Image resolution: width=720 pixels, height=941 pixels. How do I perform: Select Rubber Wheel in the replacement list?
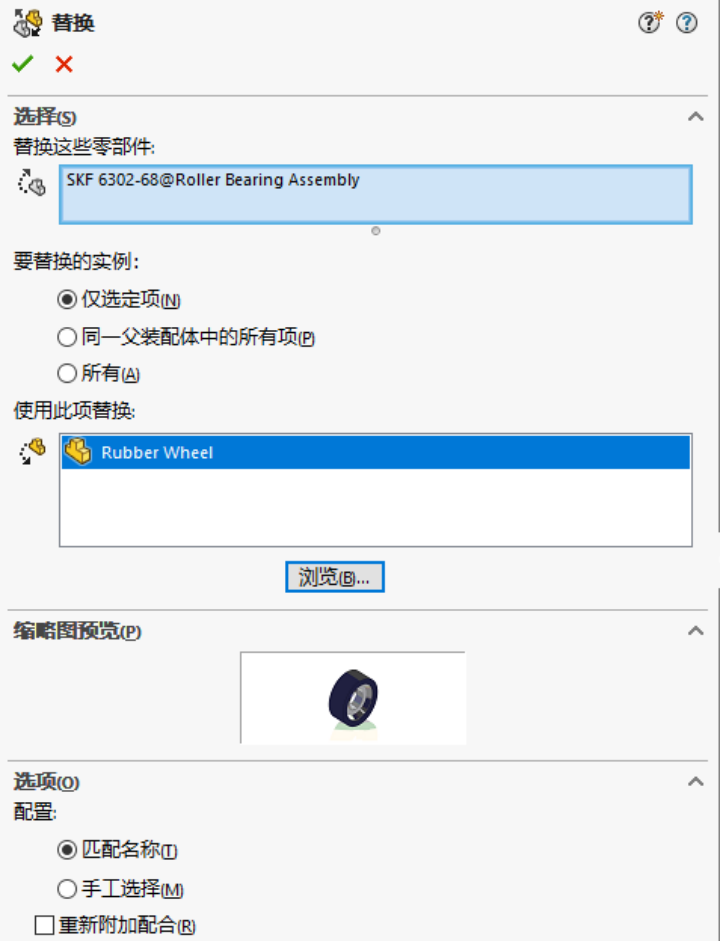(376, 452)
